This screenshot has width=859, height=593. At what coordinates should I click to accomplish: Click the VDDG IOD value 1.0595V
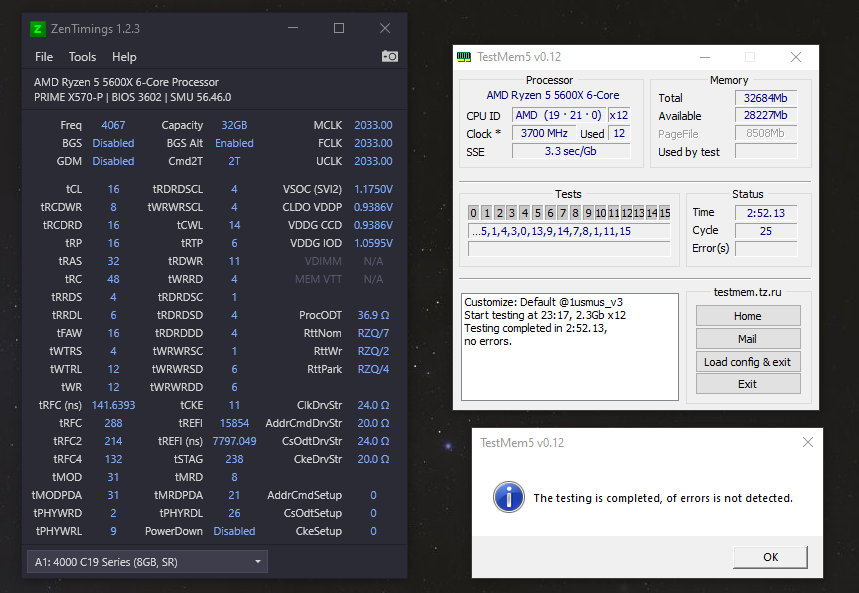373,243
